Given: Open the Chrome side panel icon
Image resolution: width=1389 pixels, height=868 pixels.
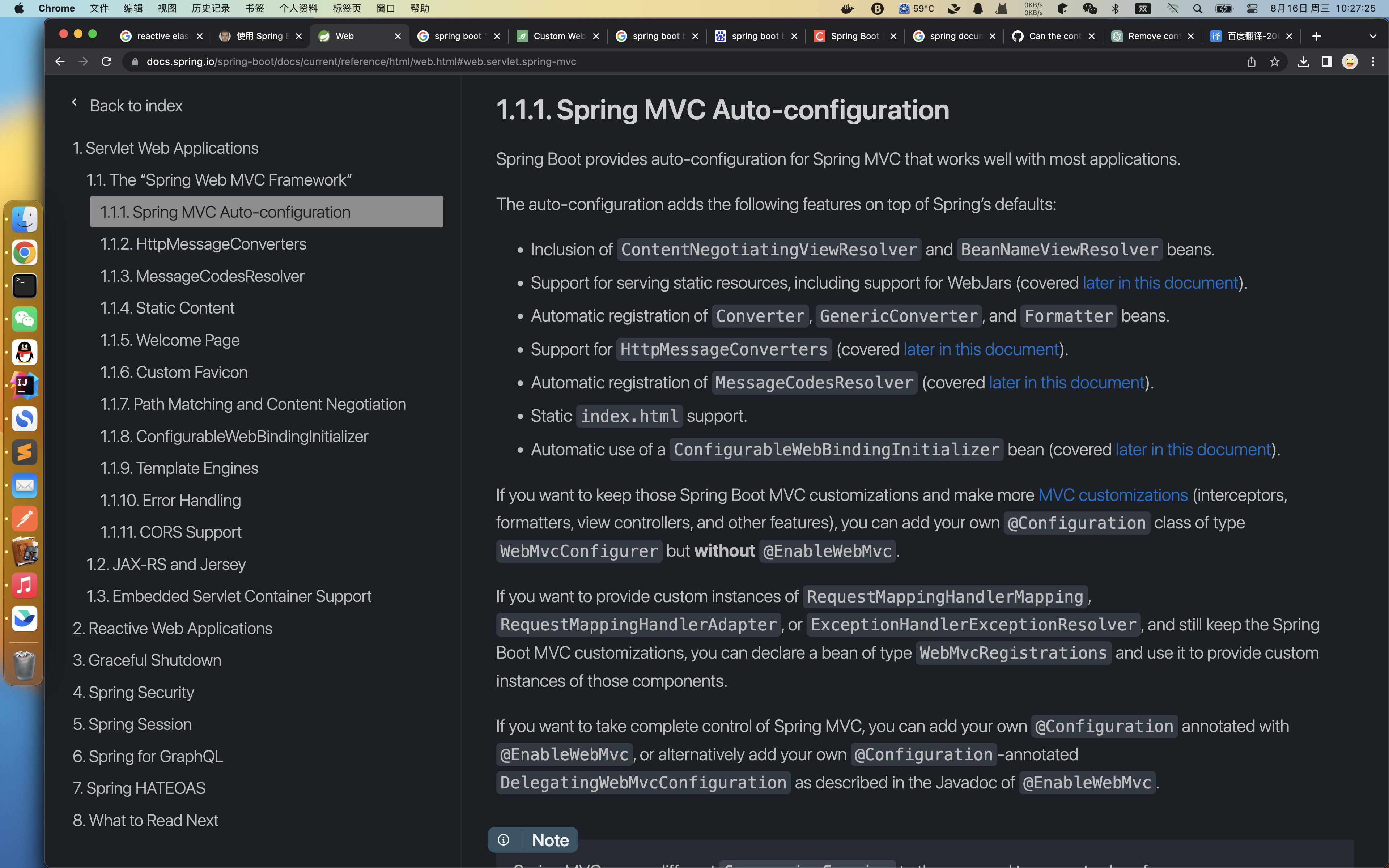Looking at the screenshot, I should [x=1327, y=61].
